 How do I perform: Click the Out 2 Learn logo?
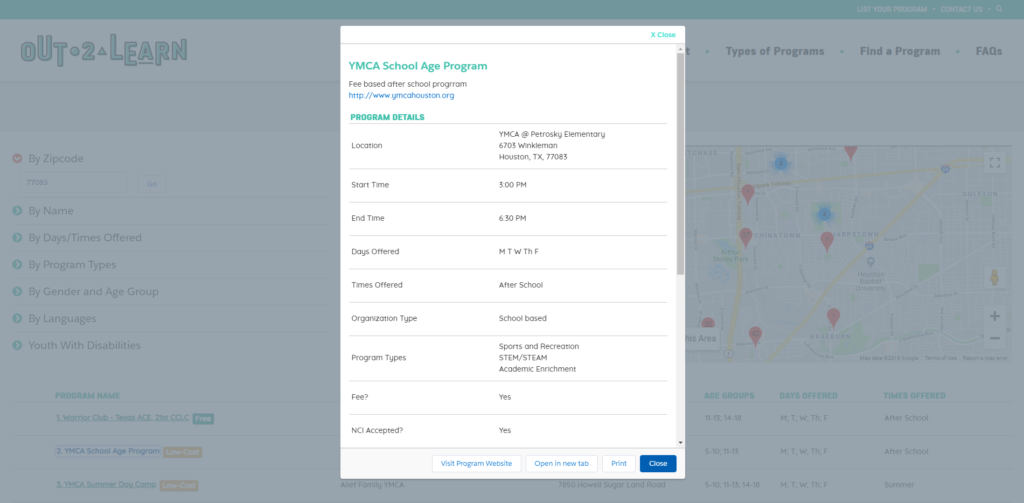pos(104,50)
